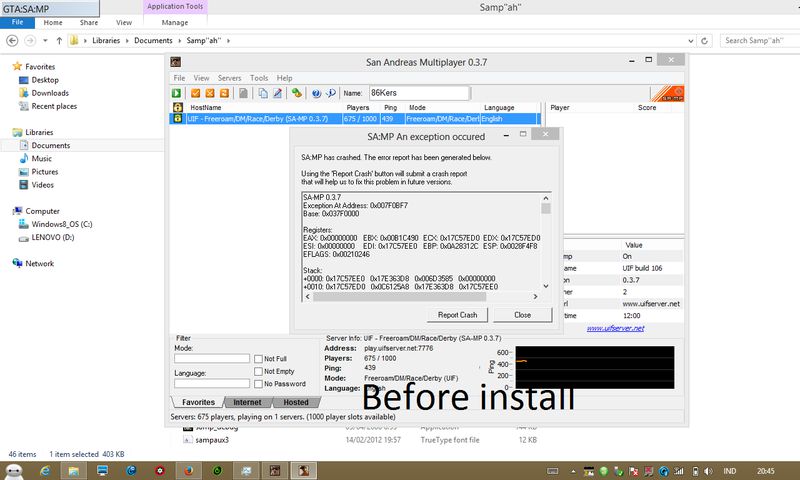Viewport: 800px width, 480px height.
Task: Enable the Not Full filter checkbox
Action: [258, 359]
